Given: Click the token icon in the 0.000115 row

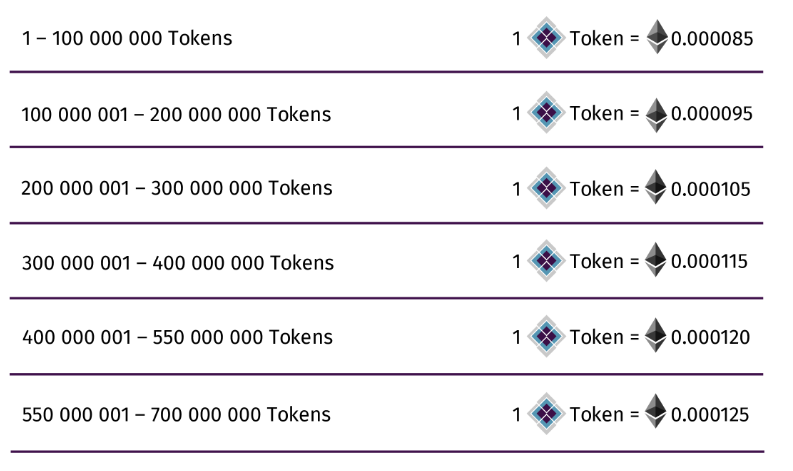Looking at the screenshot, I should point(546,263).
